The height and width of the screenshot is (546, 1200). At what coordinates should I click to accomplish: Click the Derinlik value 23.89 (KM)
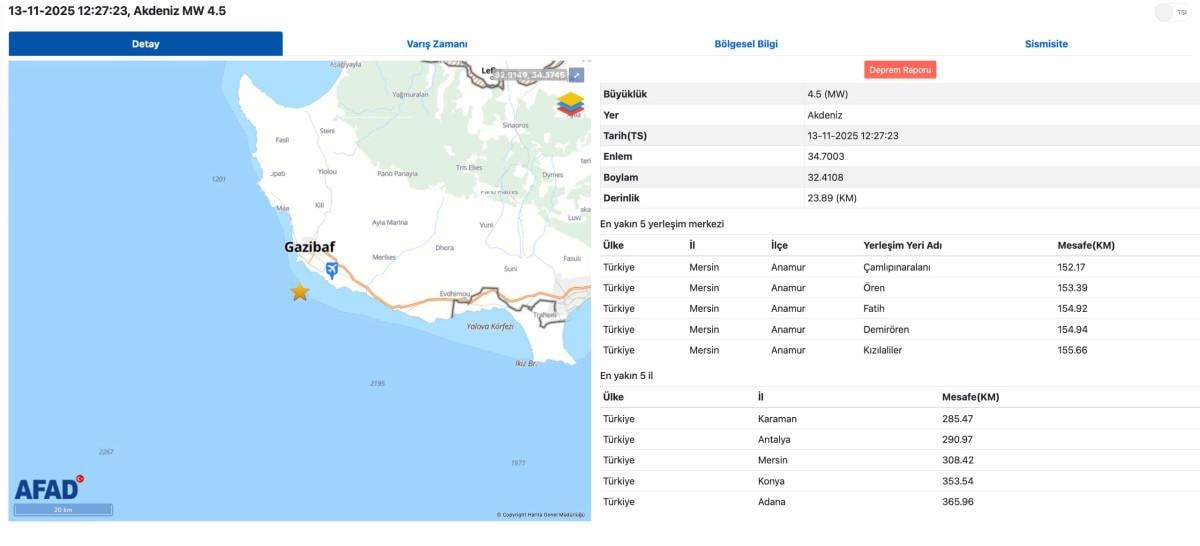832,198
